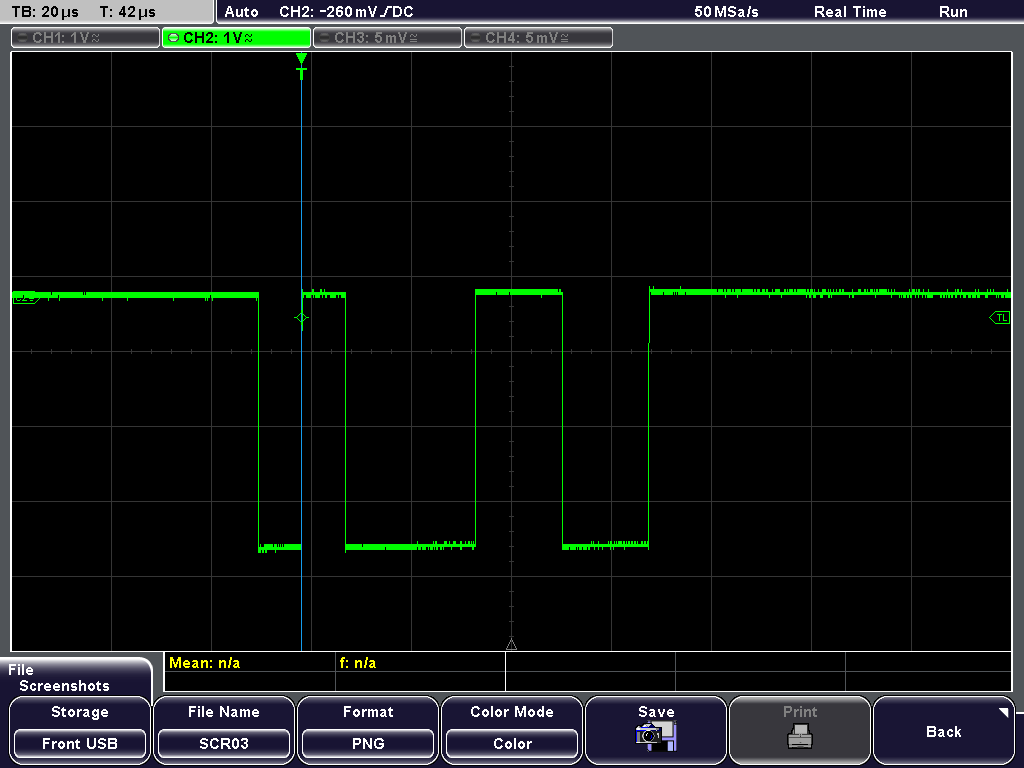Click the TB: 20 µs timebase readout
Viewport: 1024px width, 768px height.
click(x=45, y=12)
